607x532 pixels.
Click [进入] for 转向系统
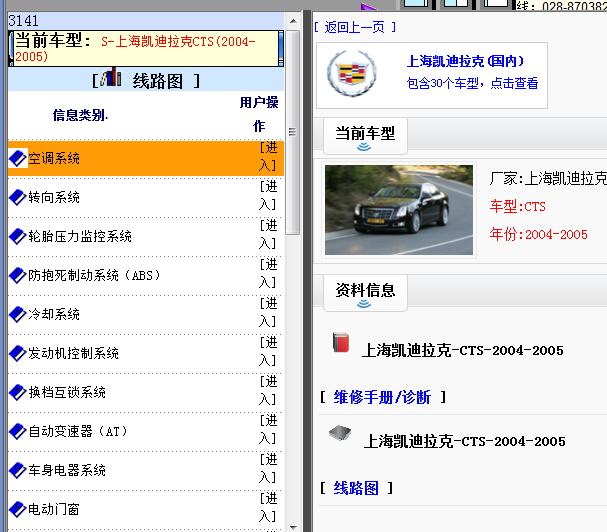(268, 196)
